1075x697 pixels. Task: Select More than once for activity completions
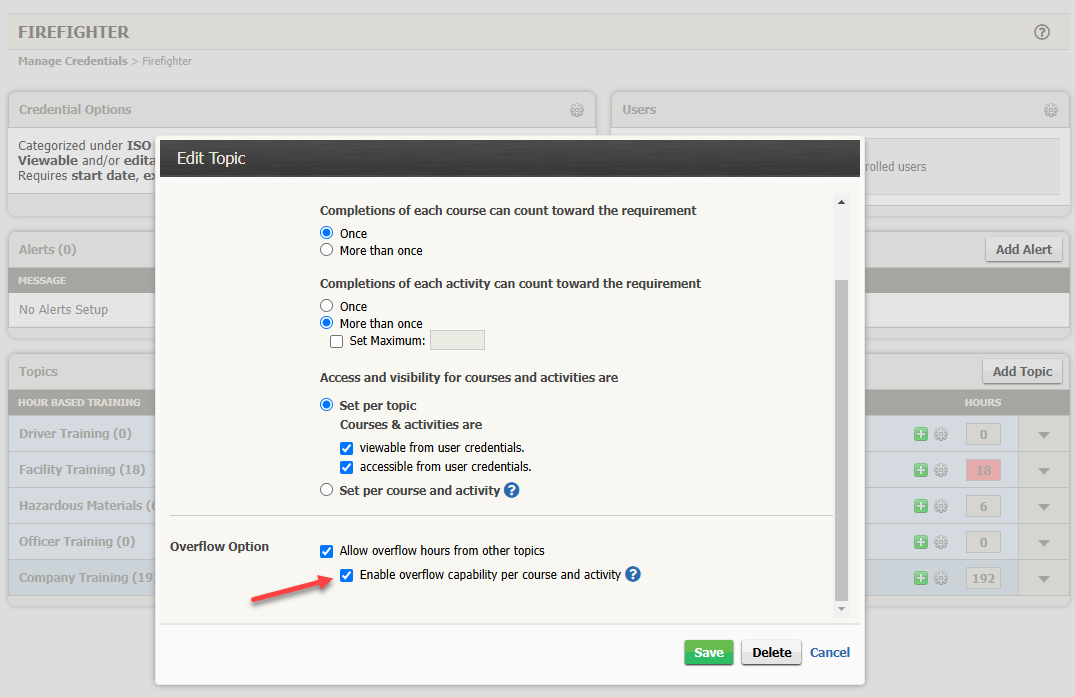tap(326, 323)
